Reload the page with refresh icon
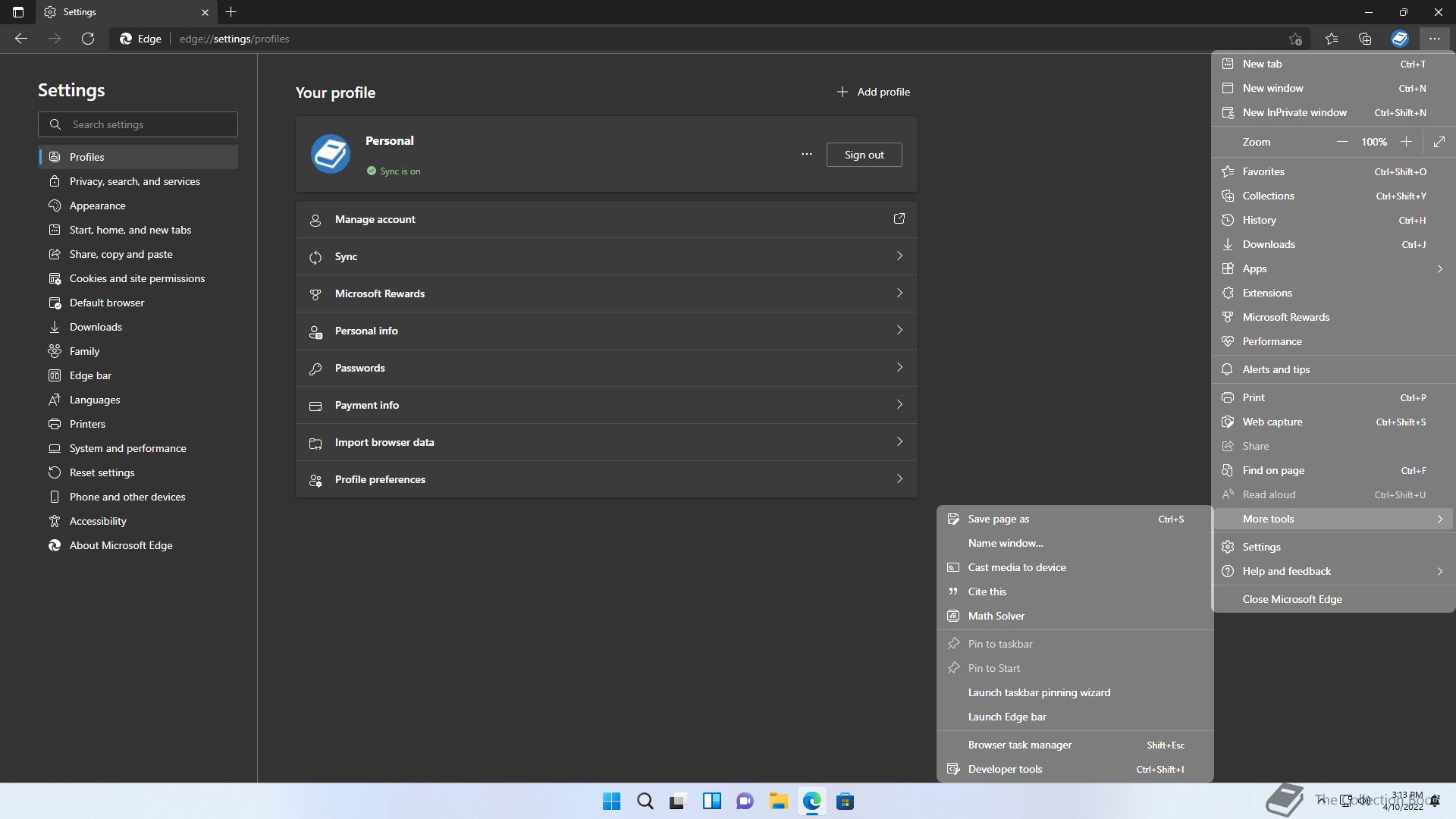Image resolution: width=1456 pixels, height=819 pixels. coord(88,39)
